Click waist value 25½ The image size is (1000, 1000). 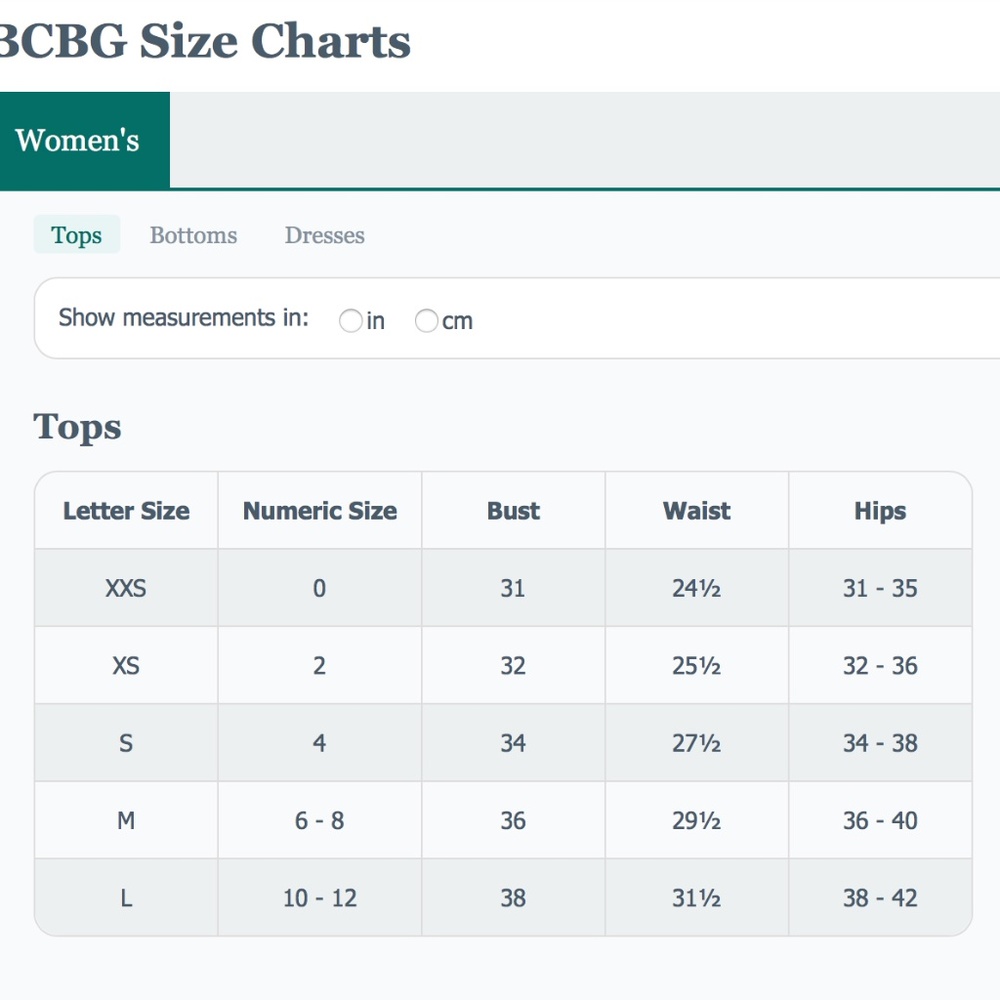coord(696,665)
